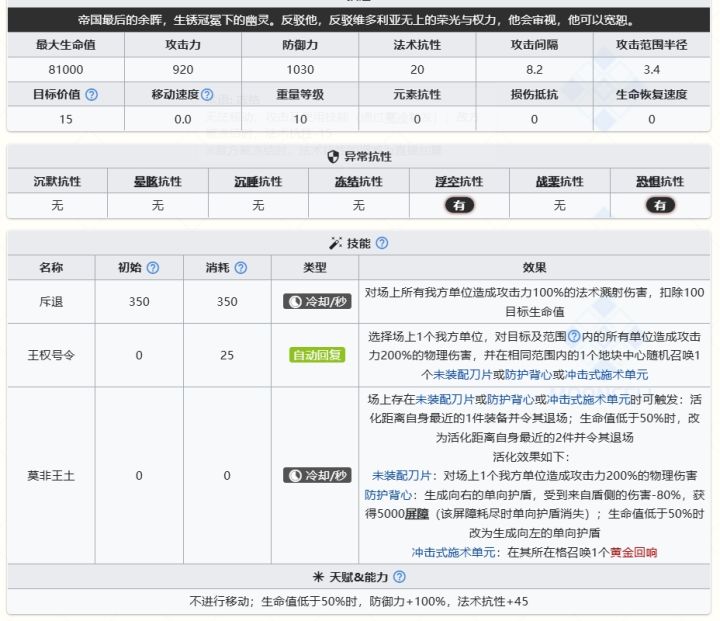Click the help icon next to 目标价值
This screenshot has height=621, width=720.
[x=92, y=95]
